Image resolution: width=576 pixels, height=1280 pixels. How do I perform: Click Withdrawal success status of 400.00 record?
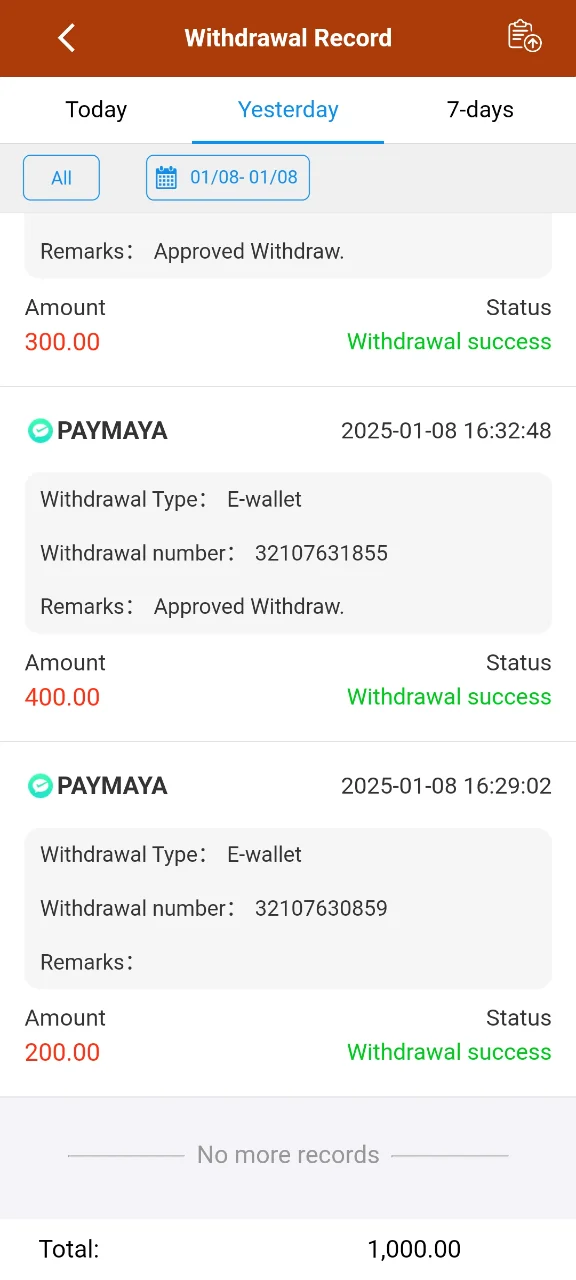449,697
